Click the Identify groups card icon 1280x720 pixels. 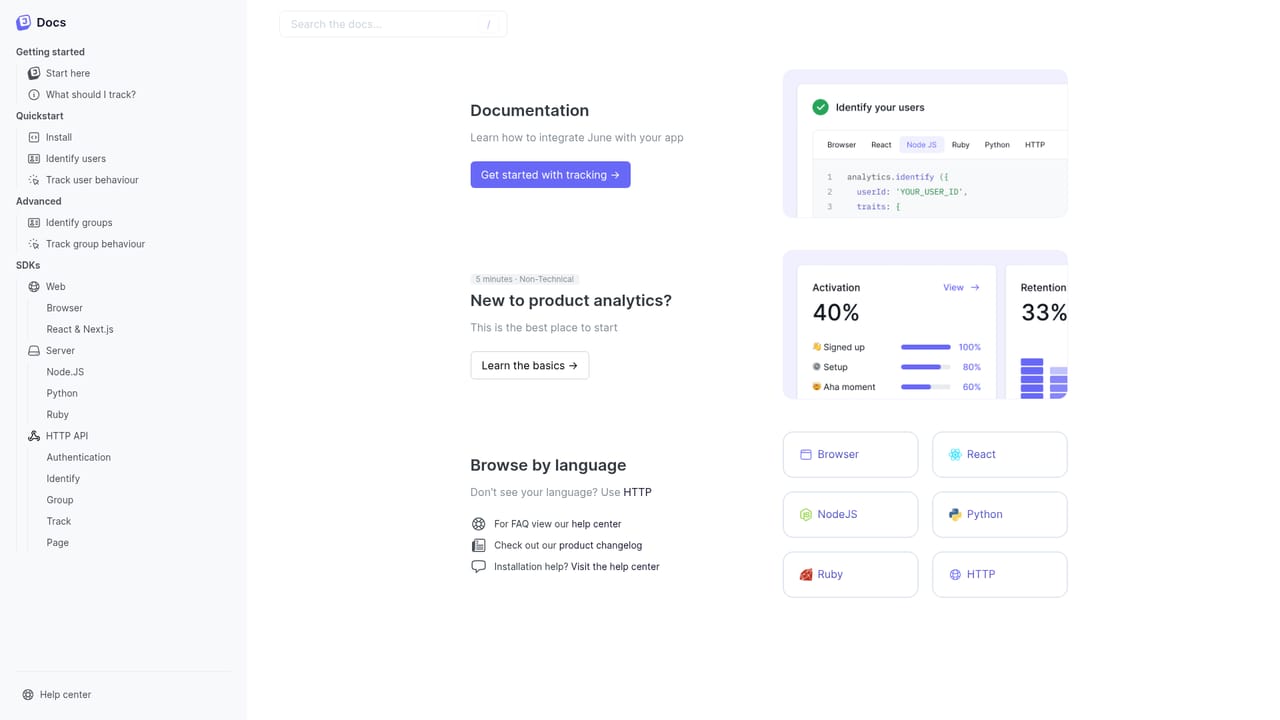34,222
